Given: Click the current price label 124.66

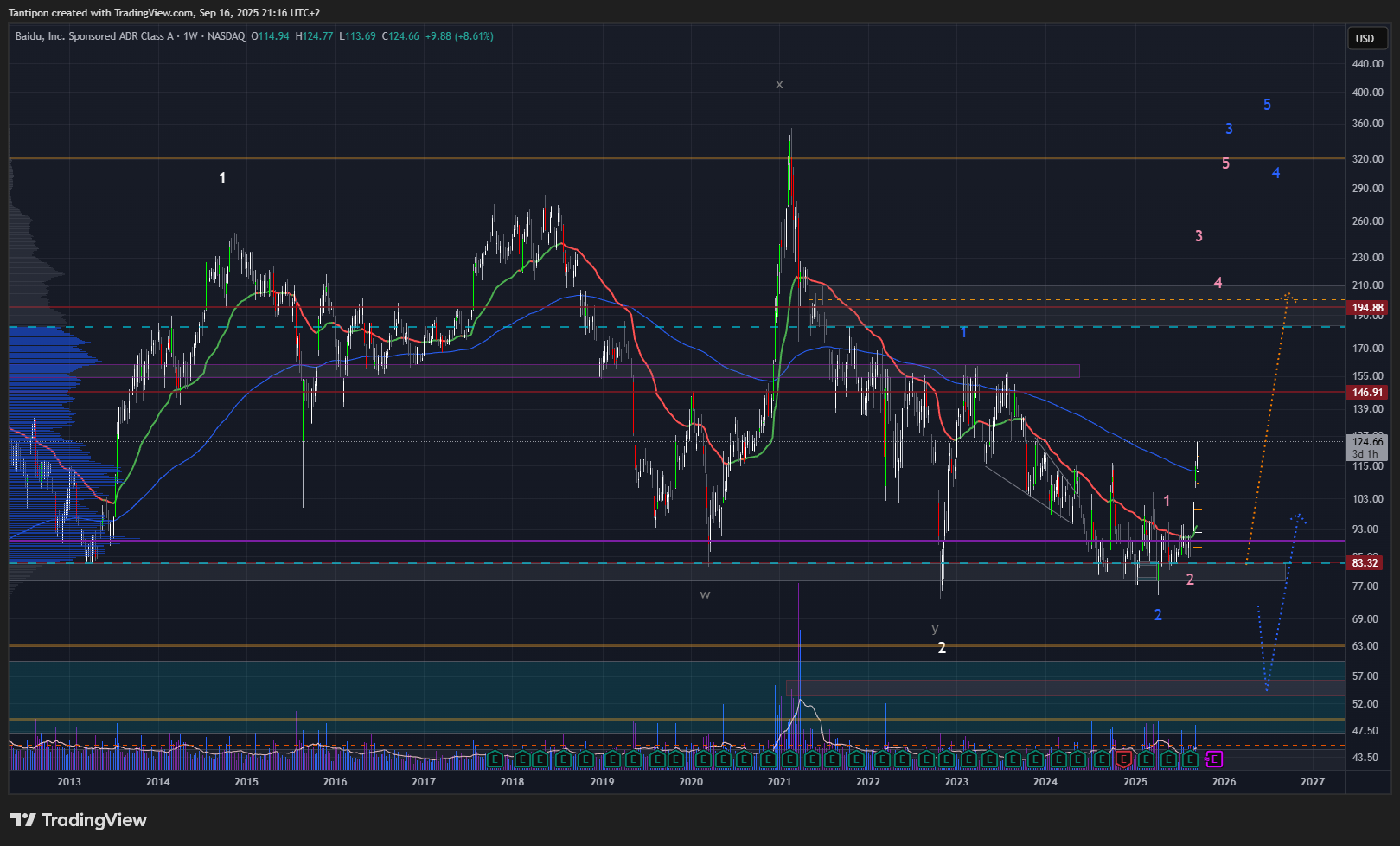Looking at the screenshot, I should click(1368, 442).
